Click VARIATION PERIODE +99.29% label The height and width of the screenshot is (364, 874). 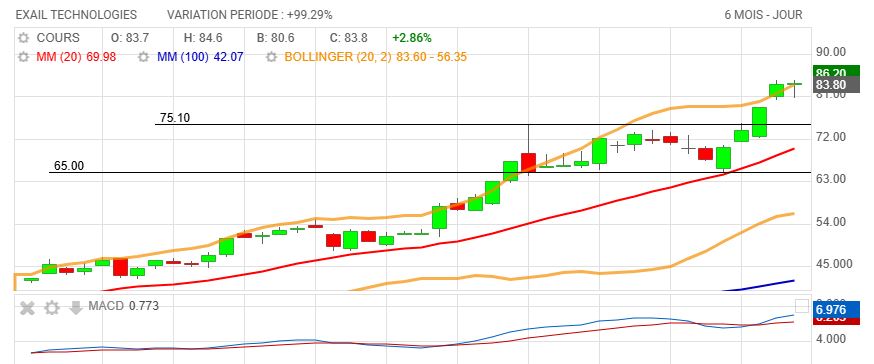point(250,15)
